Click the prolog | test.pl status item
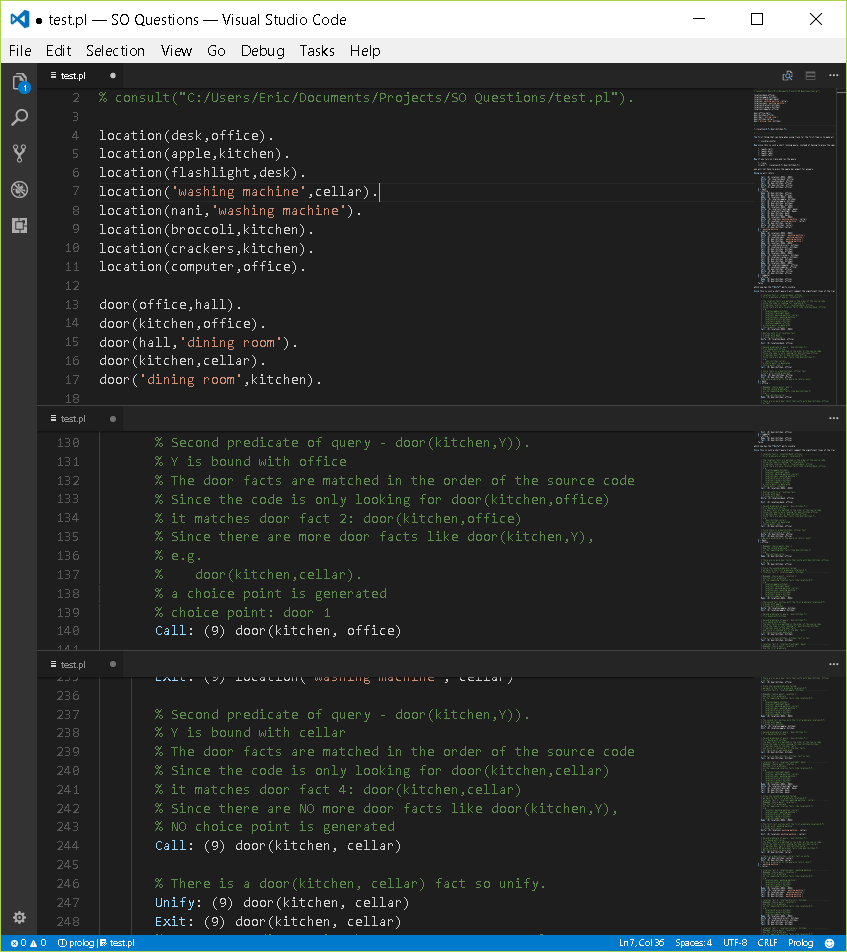This screenshot has width=847, height=952. tap(96, 943)
